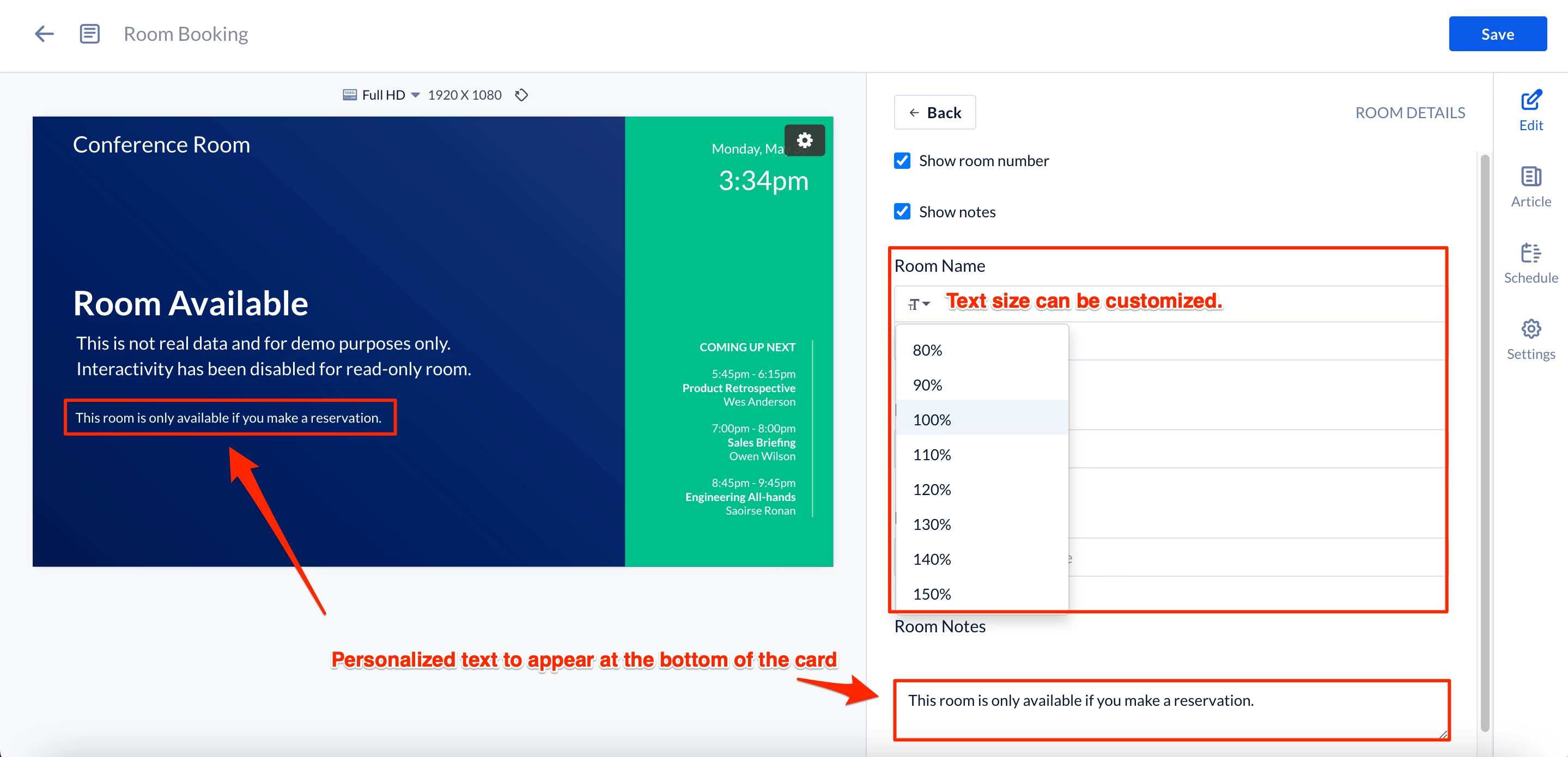1568x757 pixels.
Task: Click the Room Booking title text
Action: click(x=186, y=34)
